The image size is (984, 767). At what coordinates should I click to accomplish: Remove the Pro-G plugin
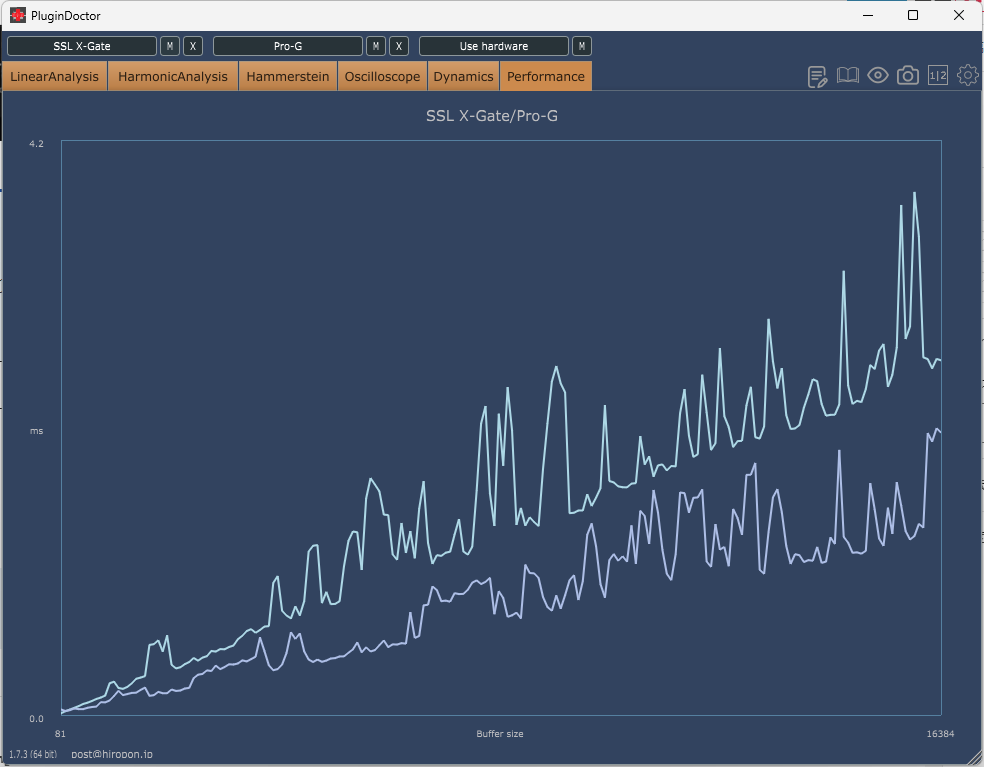pos(398,46)
